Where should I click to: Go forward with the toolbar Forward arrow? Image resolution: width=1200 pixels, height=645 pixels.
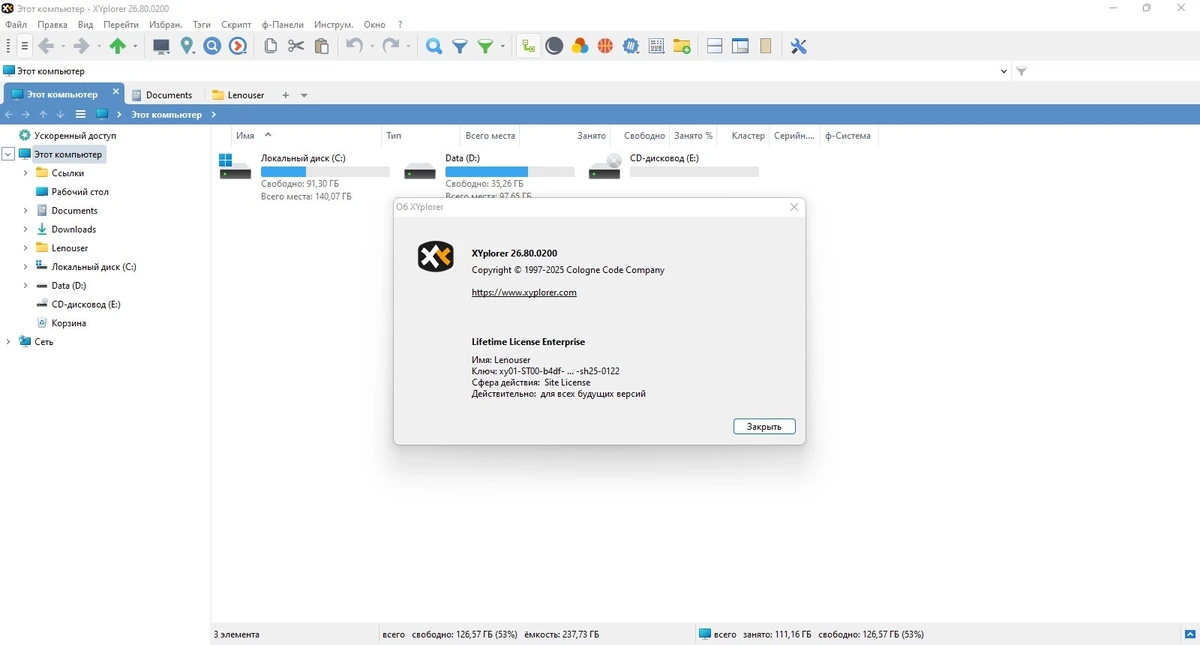(x=82, y=46)
